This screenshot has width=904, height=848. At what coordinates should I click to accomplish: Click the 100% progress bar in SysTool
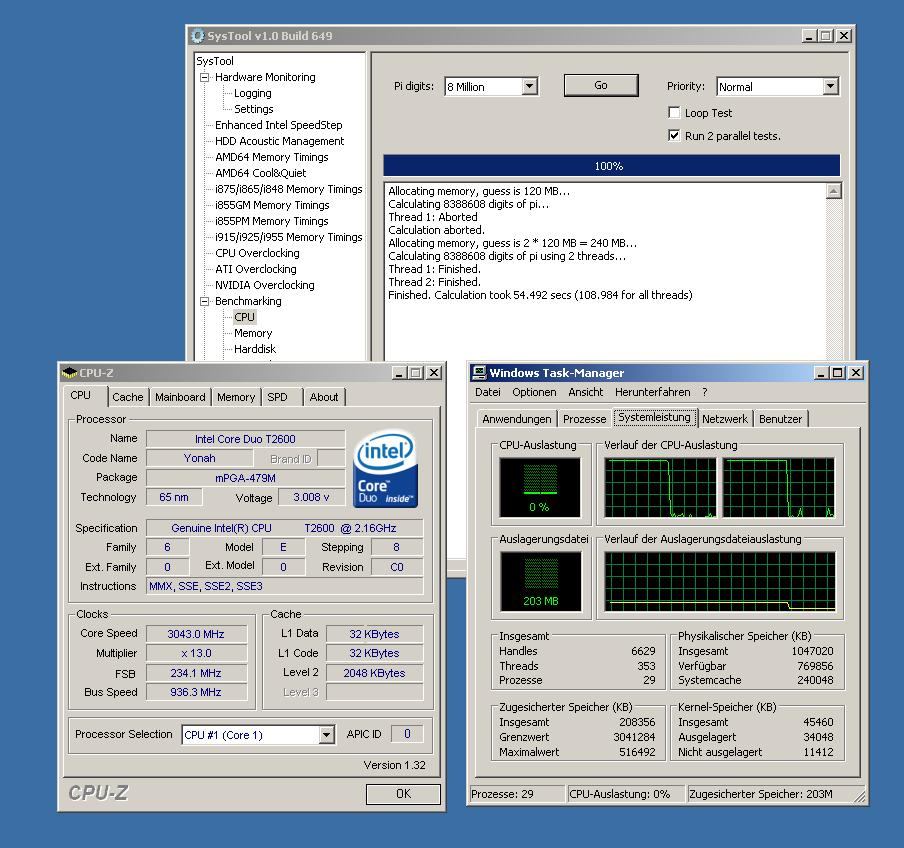(611, 165)
